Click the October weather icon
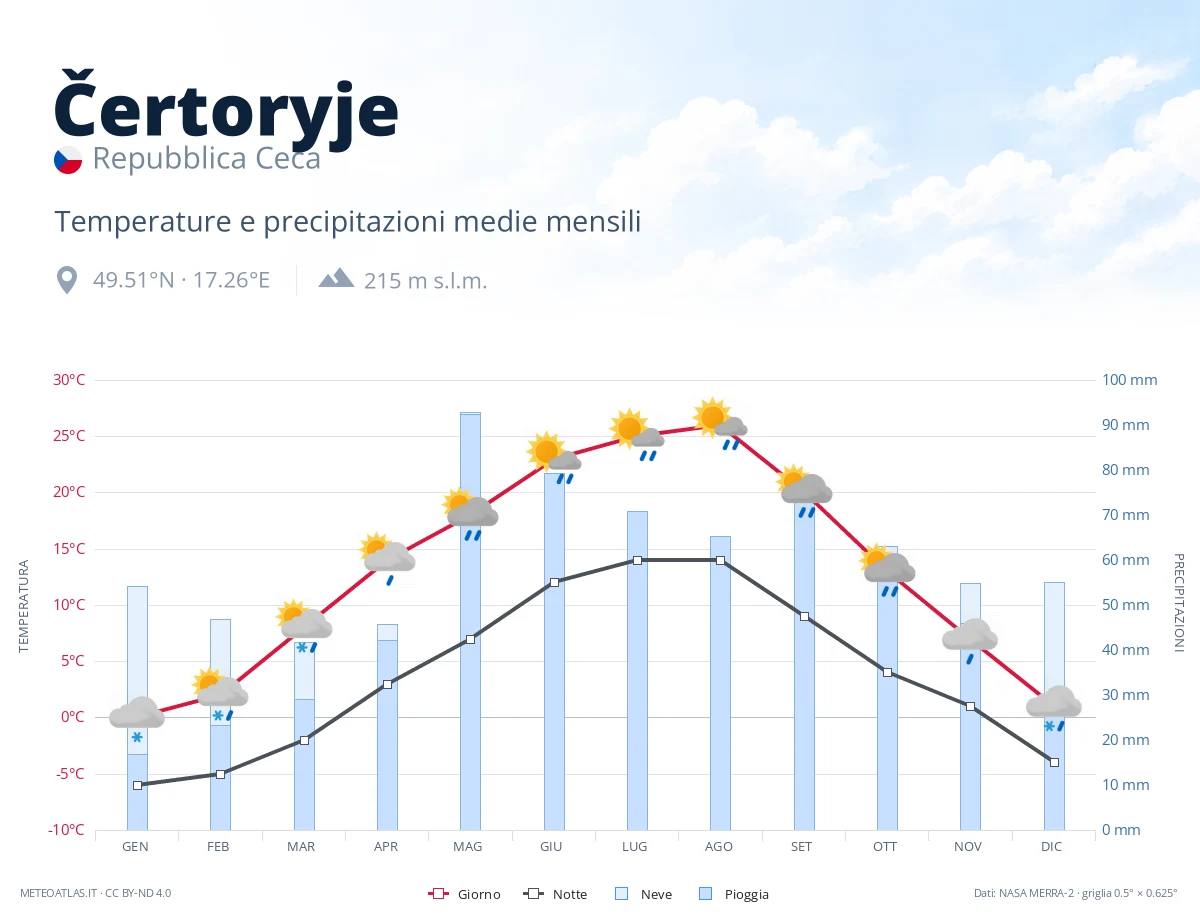The image size is (1200, 920). pos(887,571)
